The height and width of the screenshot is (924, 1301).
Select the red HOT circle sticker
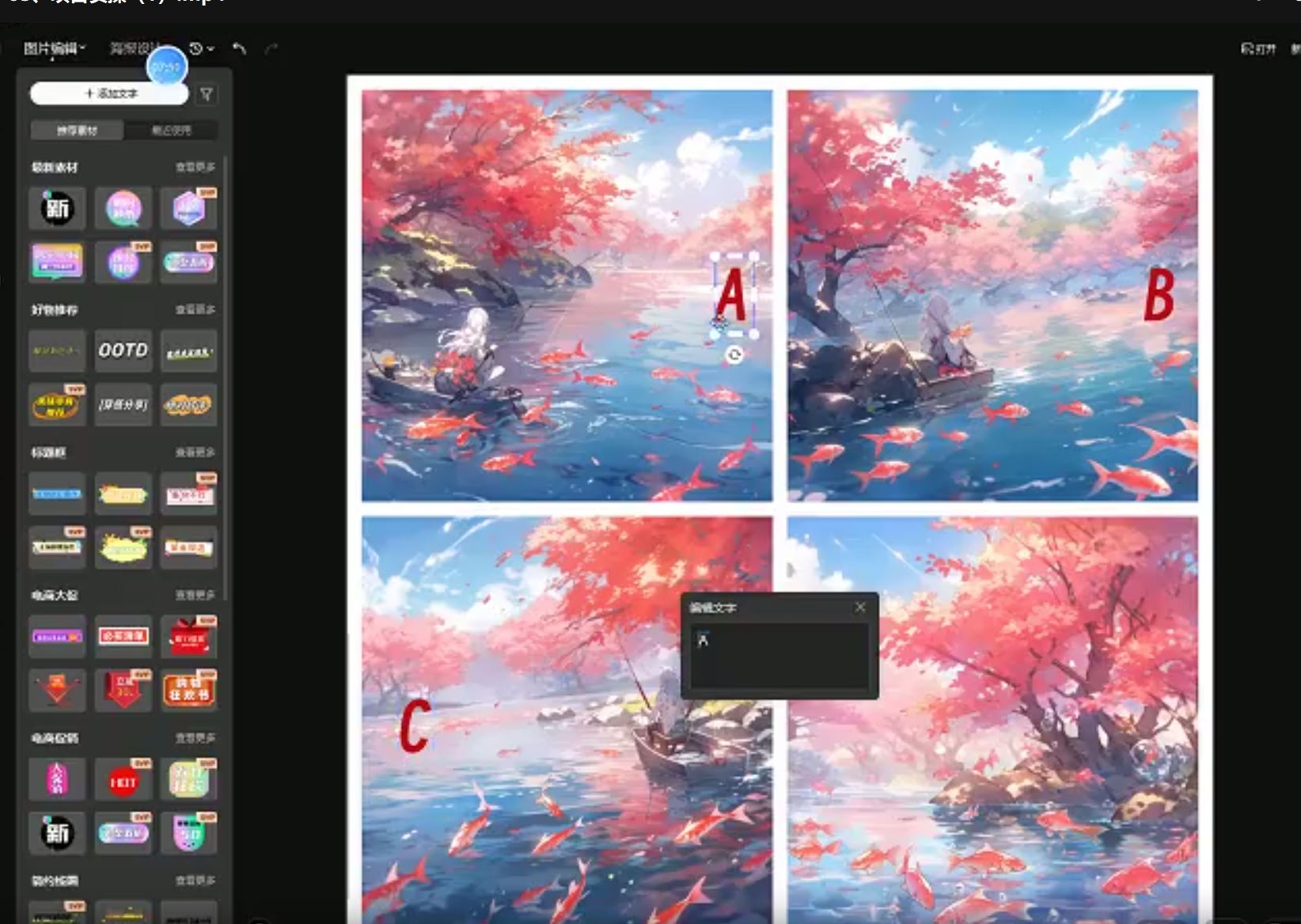tap(123, 782)
